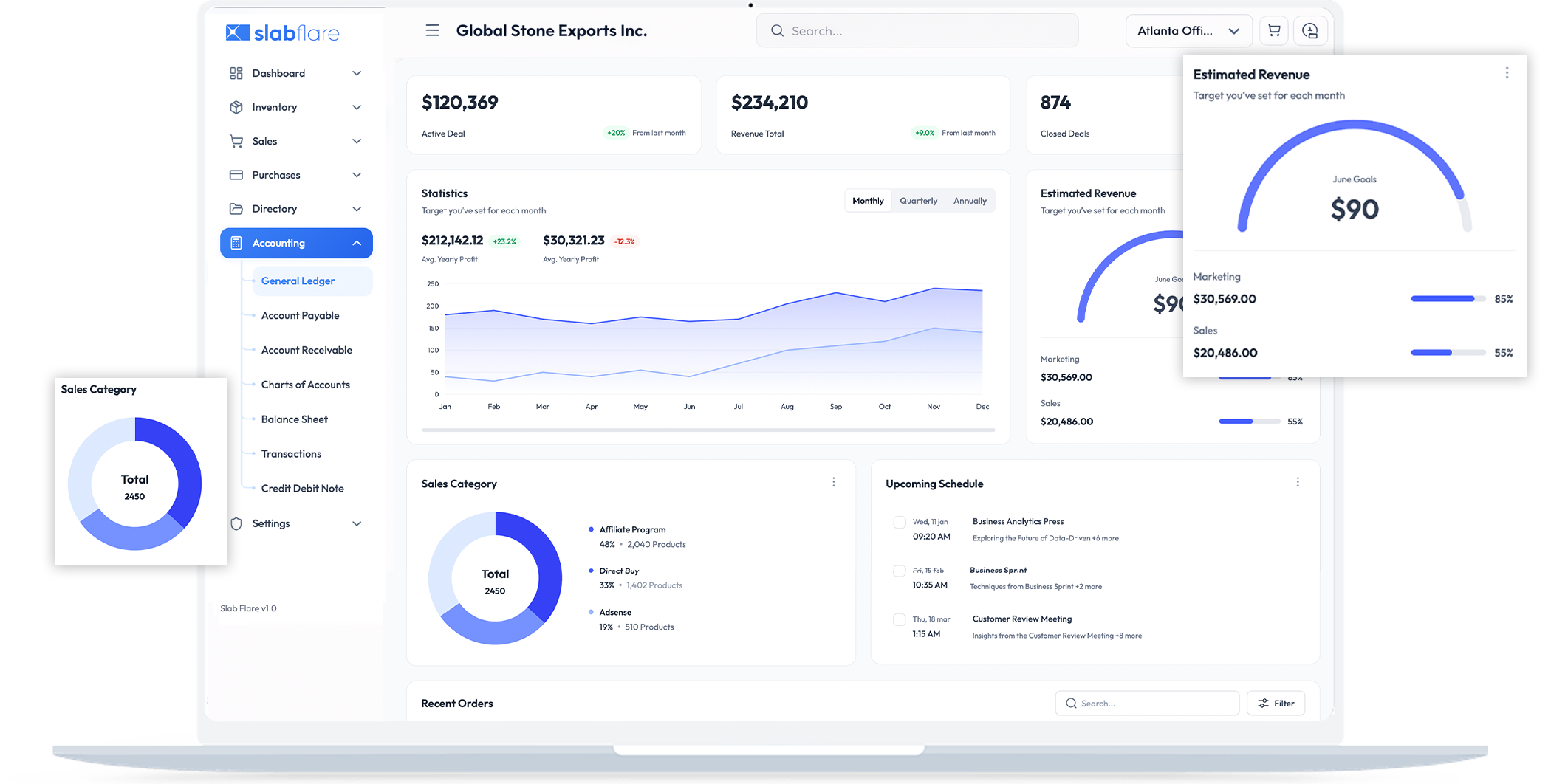Click the hamburger menu beside Global Stone Exports
The height and width of the screenshot is (784, 1551).
(432, 30)
